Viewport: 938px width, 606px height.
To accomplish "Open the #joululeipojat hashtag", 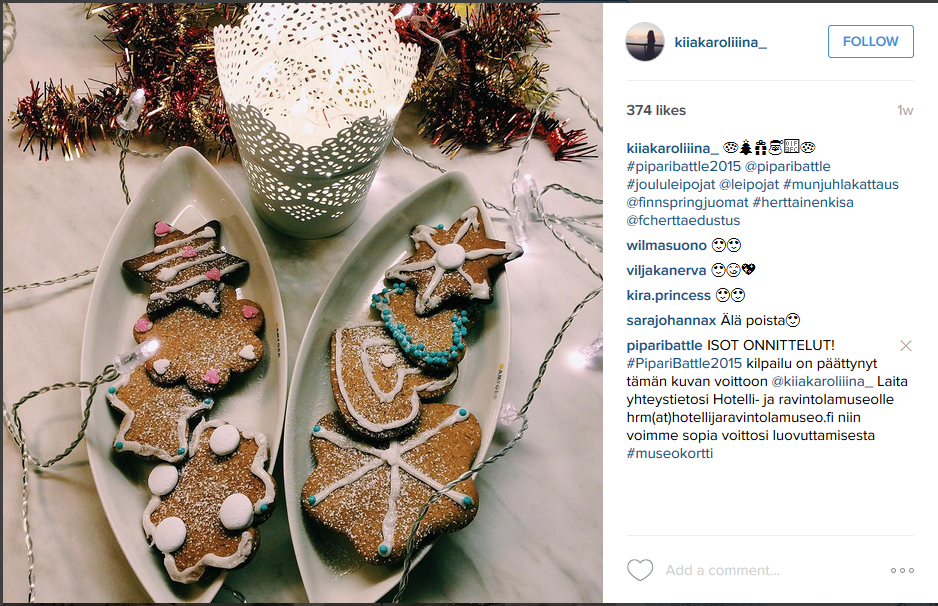I will (671, 184).
